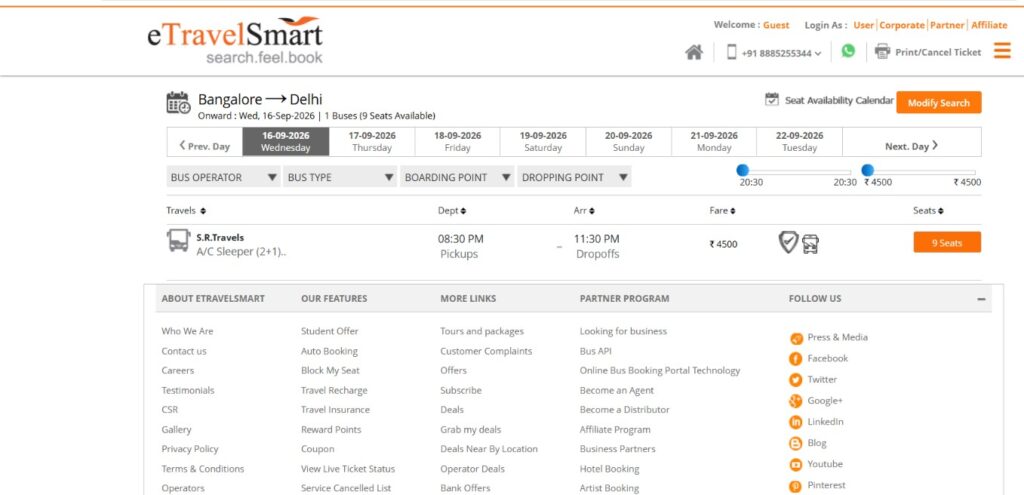Open the Blog social icon
1024x495 pixels.
point(795,444)
